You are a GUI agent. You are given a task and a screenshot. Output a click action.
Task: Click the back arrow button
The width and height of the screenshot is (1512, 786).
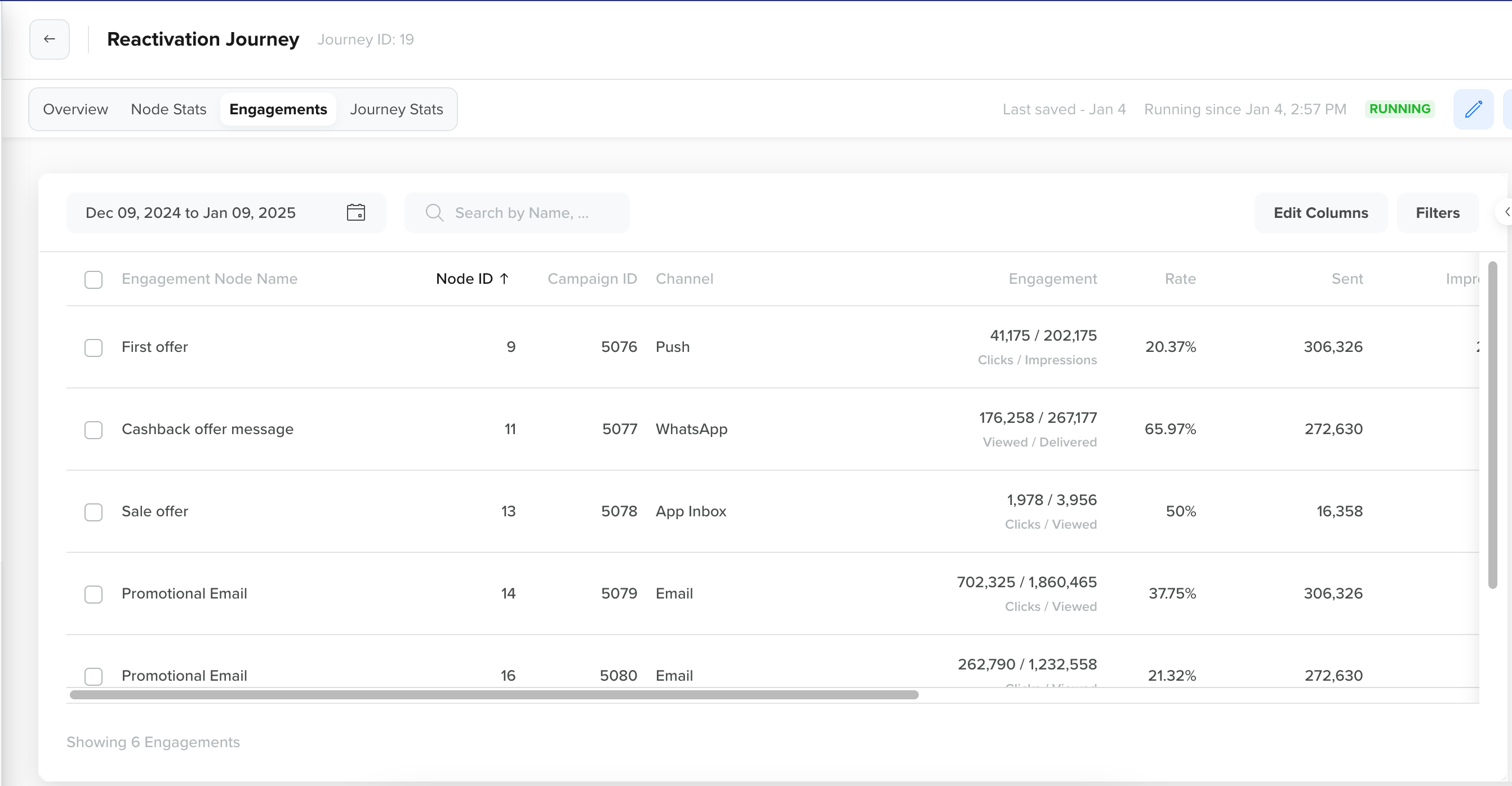tap(50, 39)
